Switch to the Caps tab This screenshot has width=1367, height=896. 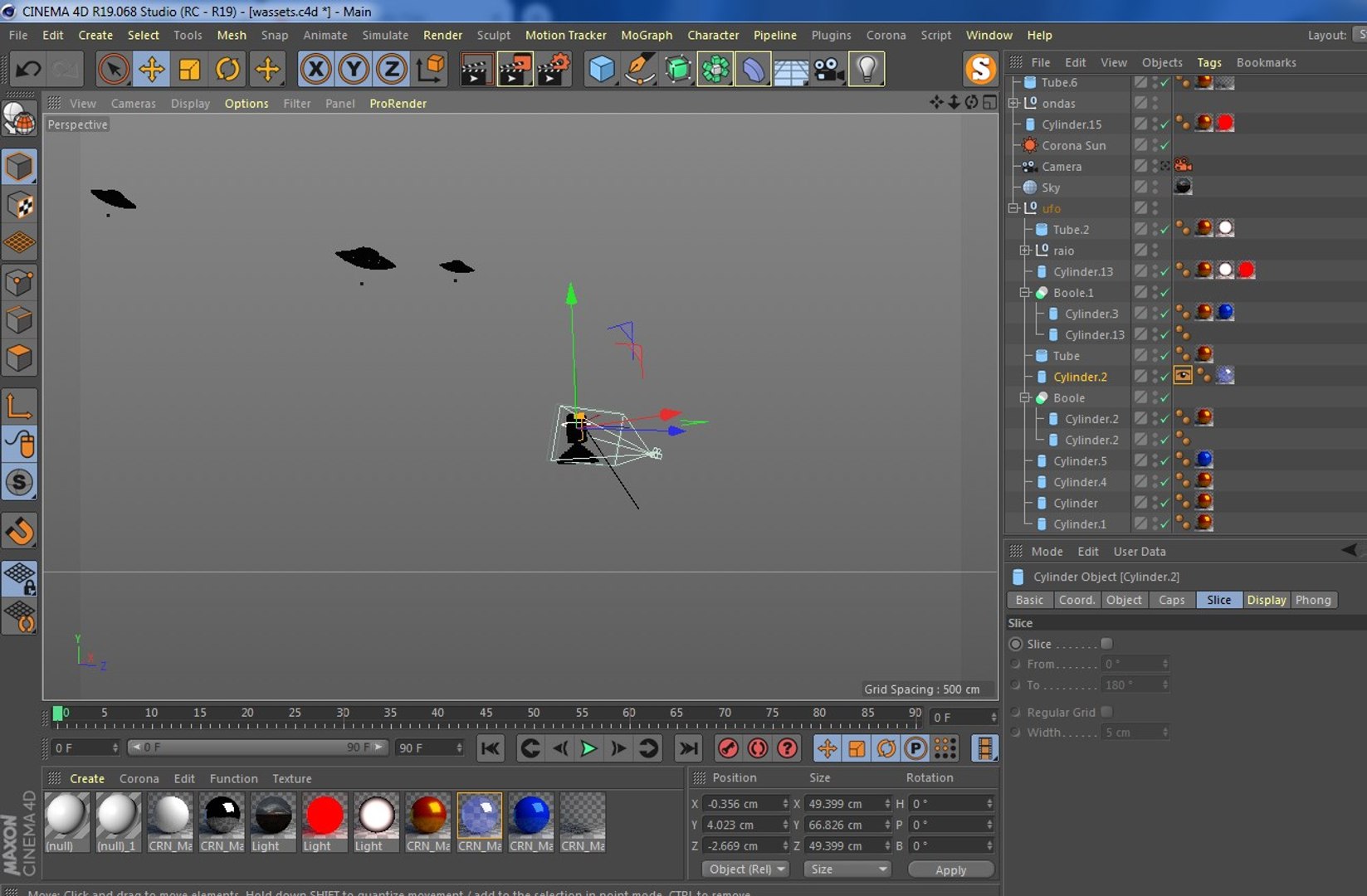1172,600
